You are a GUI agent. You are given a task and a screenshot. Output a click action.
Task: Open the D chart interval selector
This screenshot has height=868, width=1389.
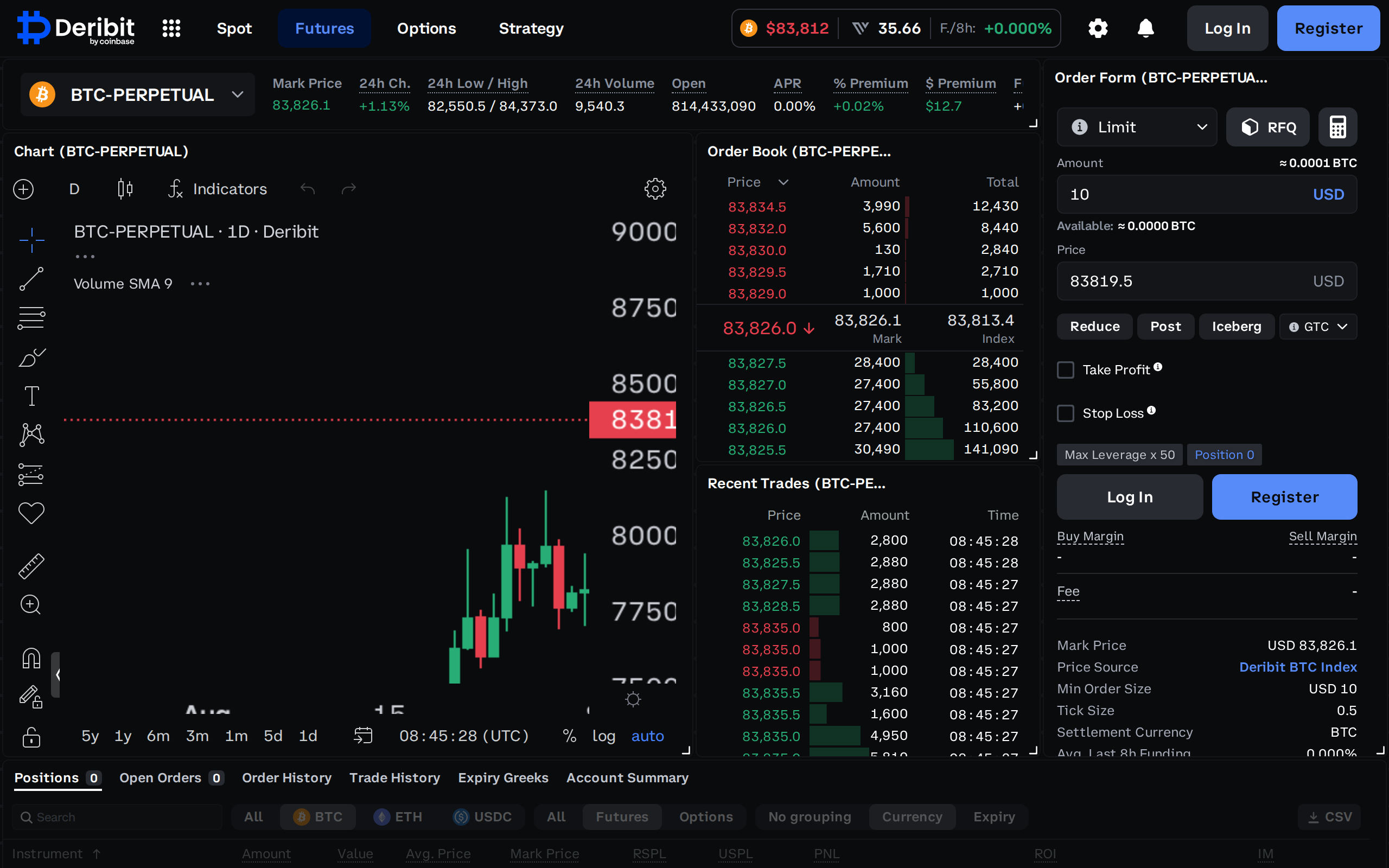(x=75, y=189)
